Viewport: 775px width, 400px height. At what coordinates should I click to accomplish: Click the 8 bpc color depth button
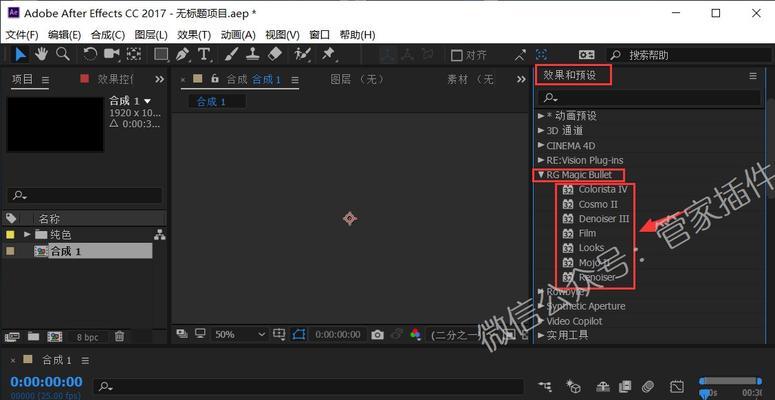point(87,337)
